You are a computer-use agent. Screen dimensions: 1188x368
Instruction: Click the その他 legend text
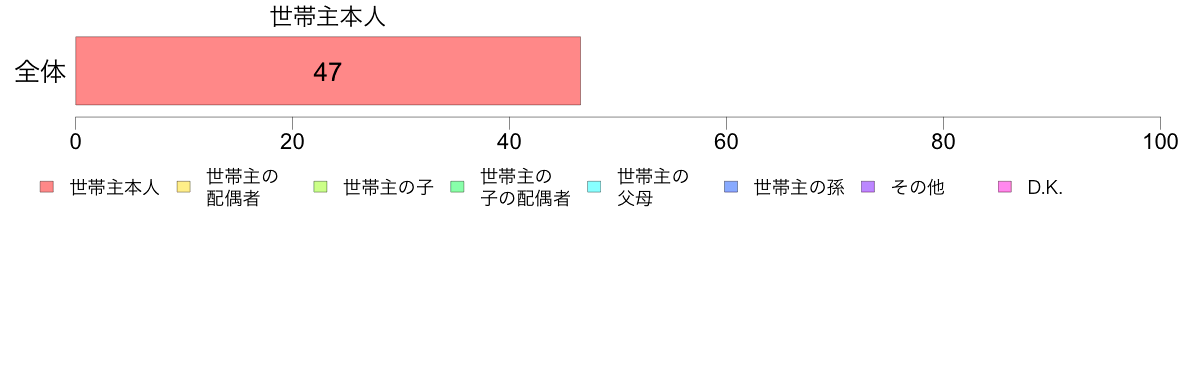pos(918,188)
